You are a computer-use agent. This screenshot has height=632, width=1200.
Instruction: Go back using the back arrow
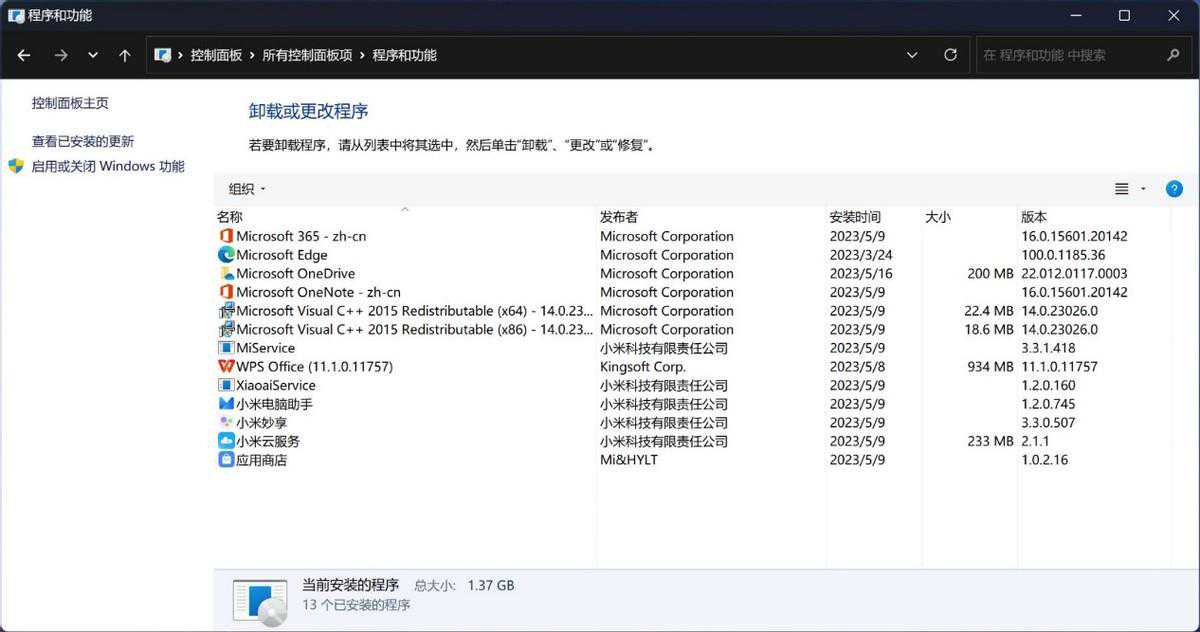[24, 56]
